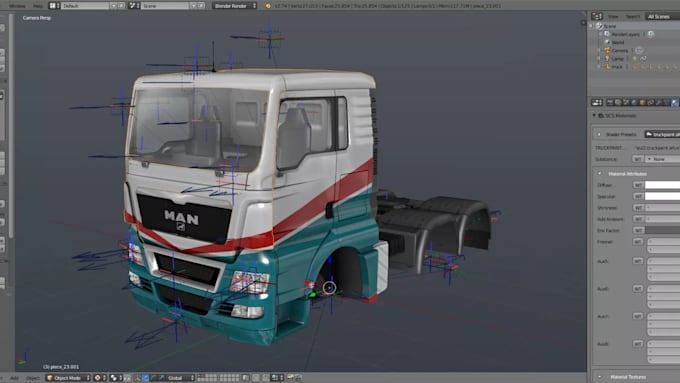Click the truckpaint shader preset button
Image resolution: width=680 pixels, height=383 pixels.
[662, 134]
